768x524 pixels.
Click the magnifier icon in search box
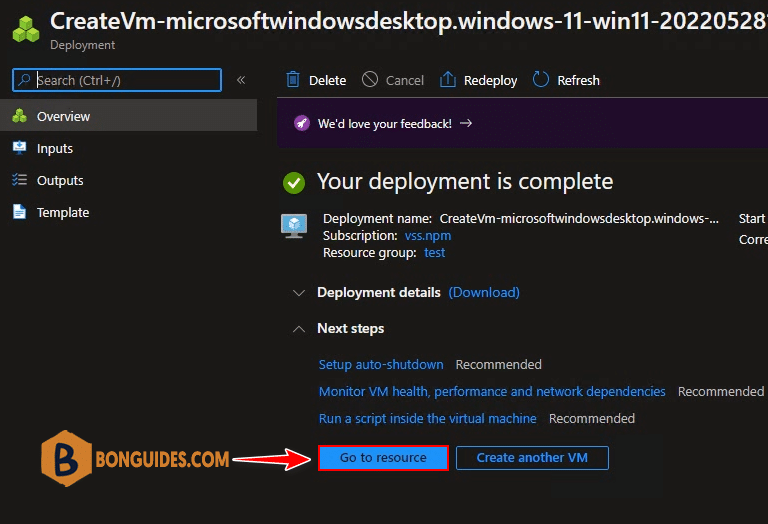[x=24, y=79]
